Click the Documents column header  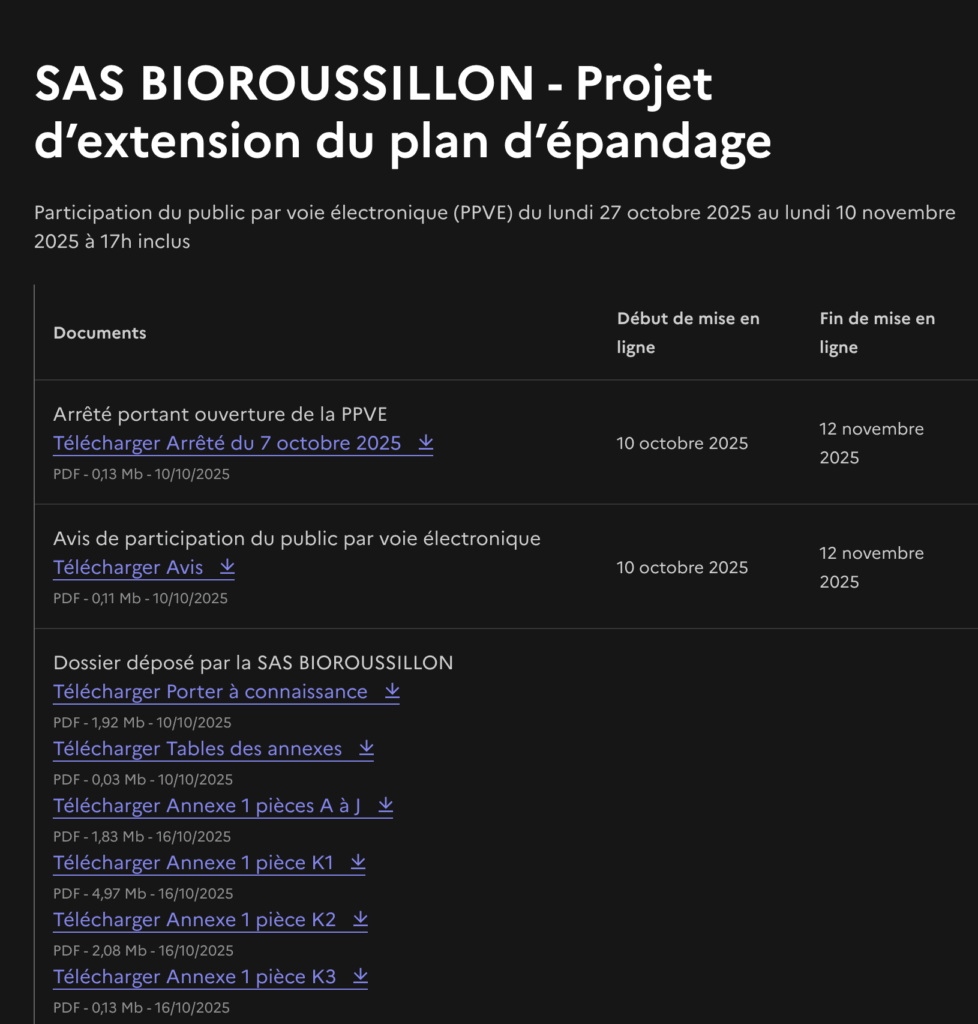(x=100, y=333)
